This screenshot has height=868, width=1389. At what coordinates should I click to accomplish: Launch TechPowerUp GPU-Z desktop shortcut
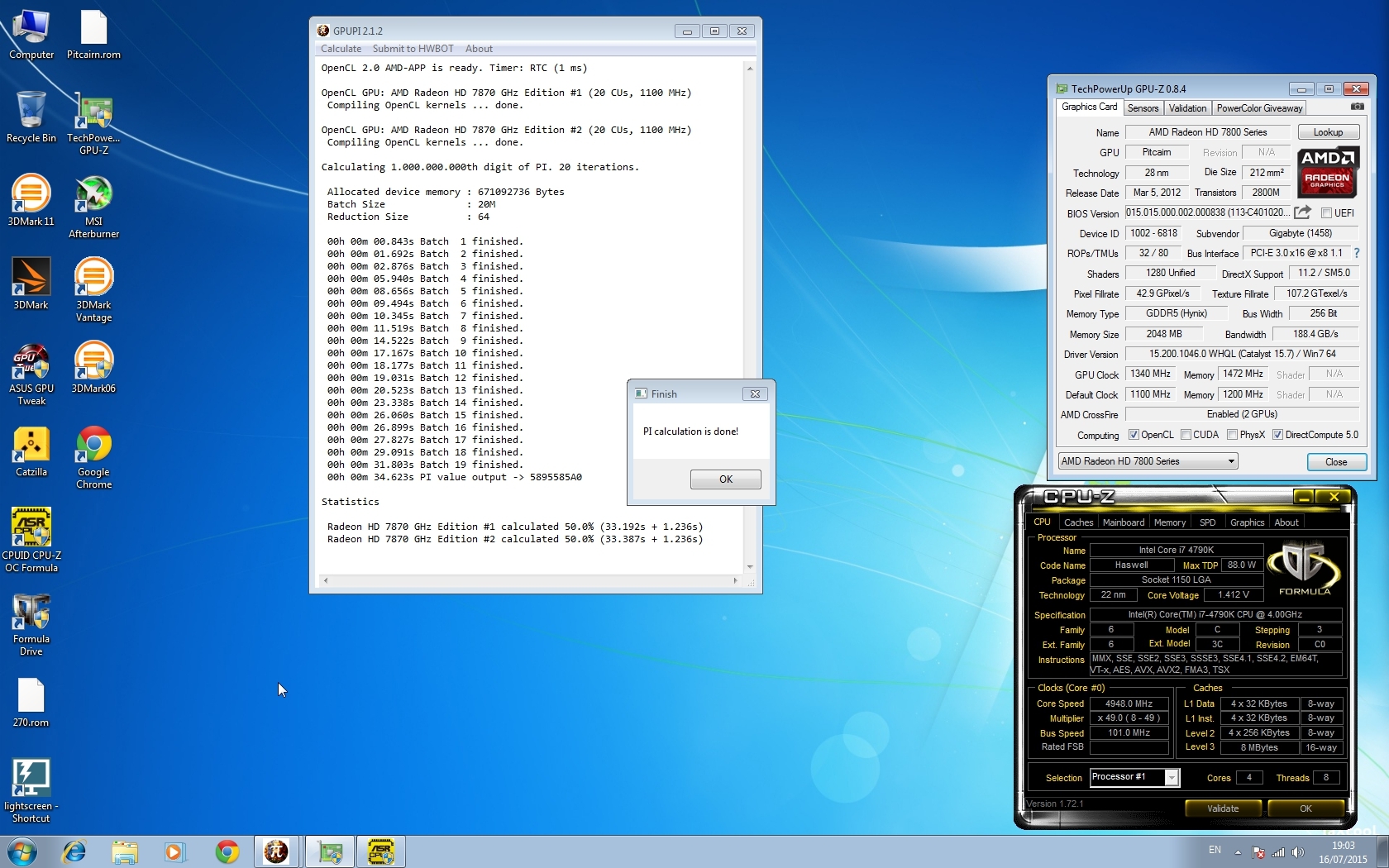[x=93, y=124]
